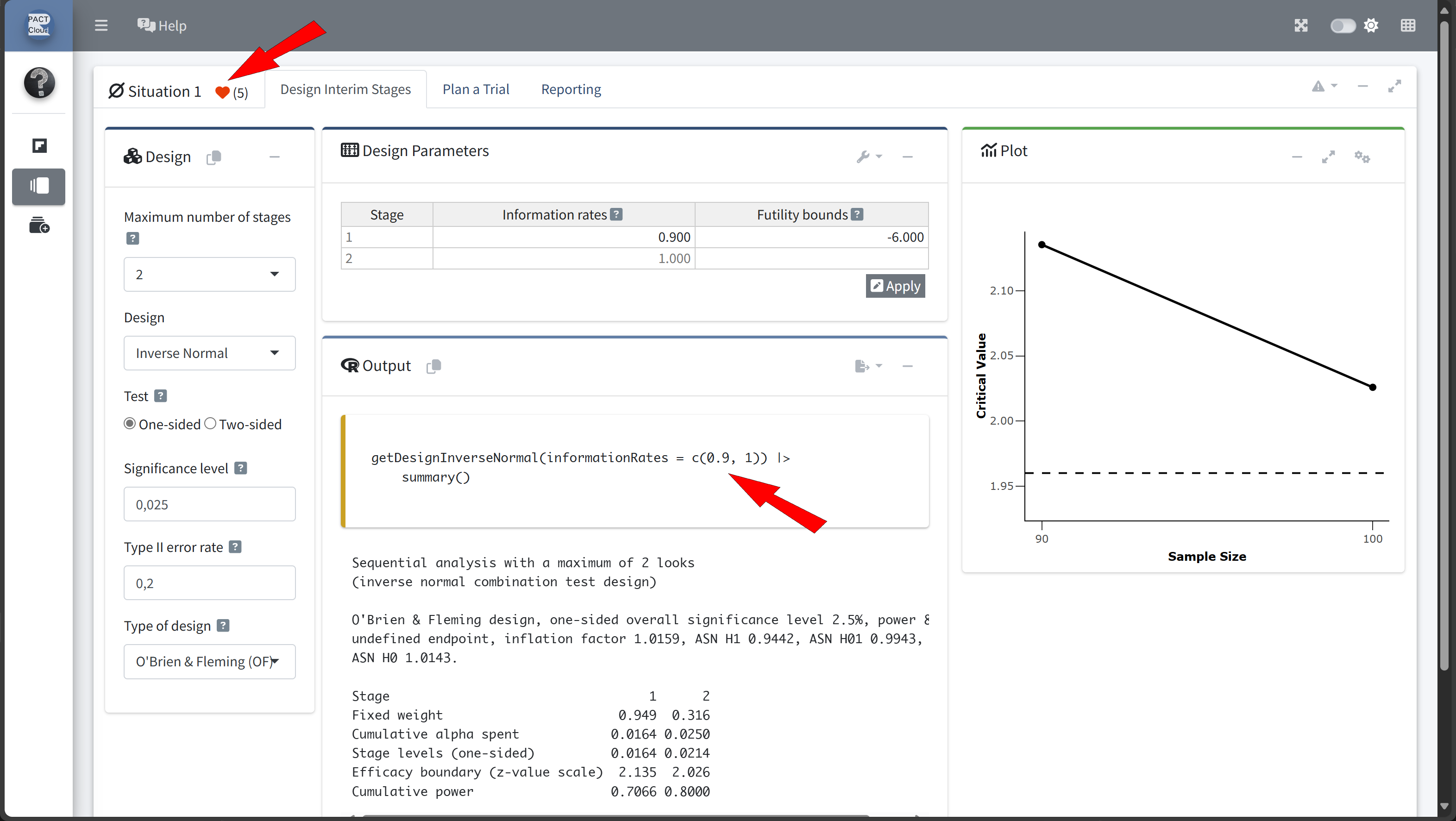Open the Inverse Normal design dropdown

(x=209, y=352)
